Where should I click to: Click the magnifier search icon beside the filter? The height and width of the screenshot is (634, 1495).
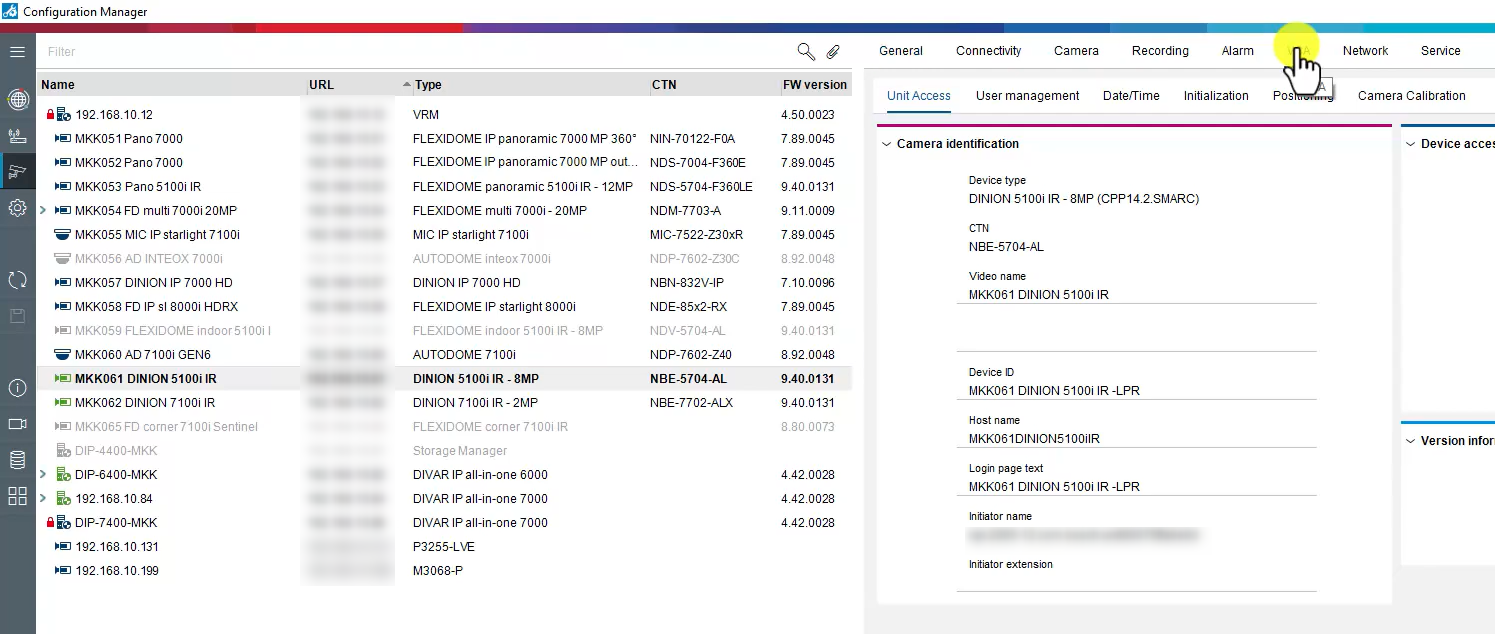coord(805,51)
